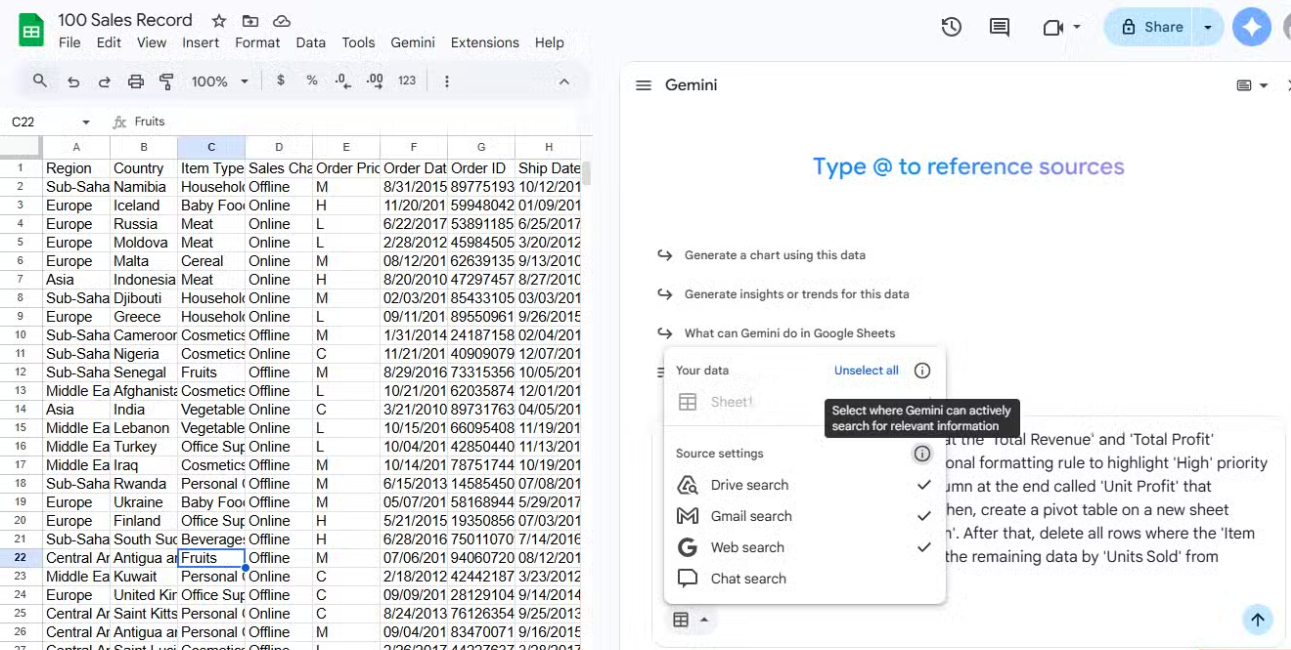Screen dimensions: 1291x650
Task: Click the formula bar containing Fruits
Action: point(360,122)
